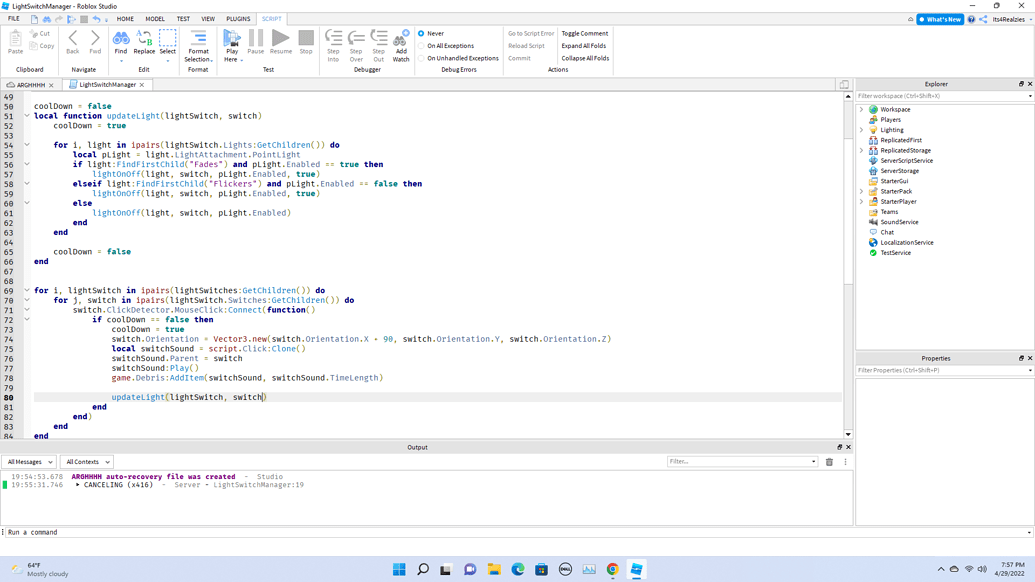The height and width of the screenshot is (582, 1035).
Task: Click the Find binoculars icon
Action: (121, 39)
